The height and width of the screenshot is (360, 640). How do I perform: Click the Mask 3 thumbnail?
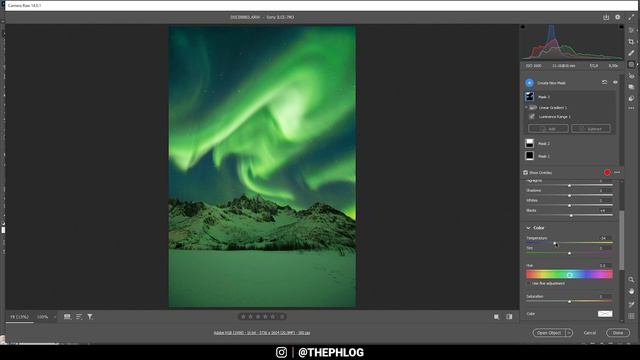click(529, 97)
